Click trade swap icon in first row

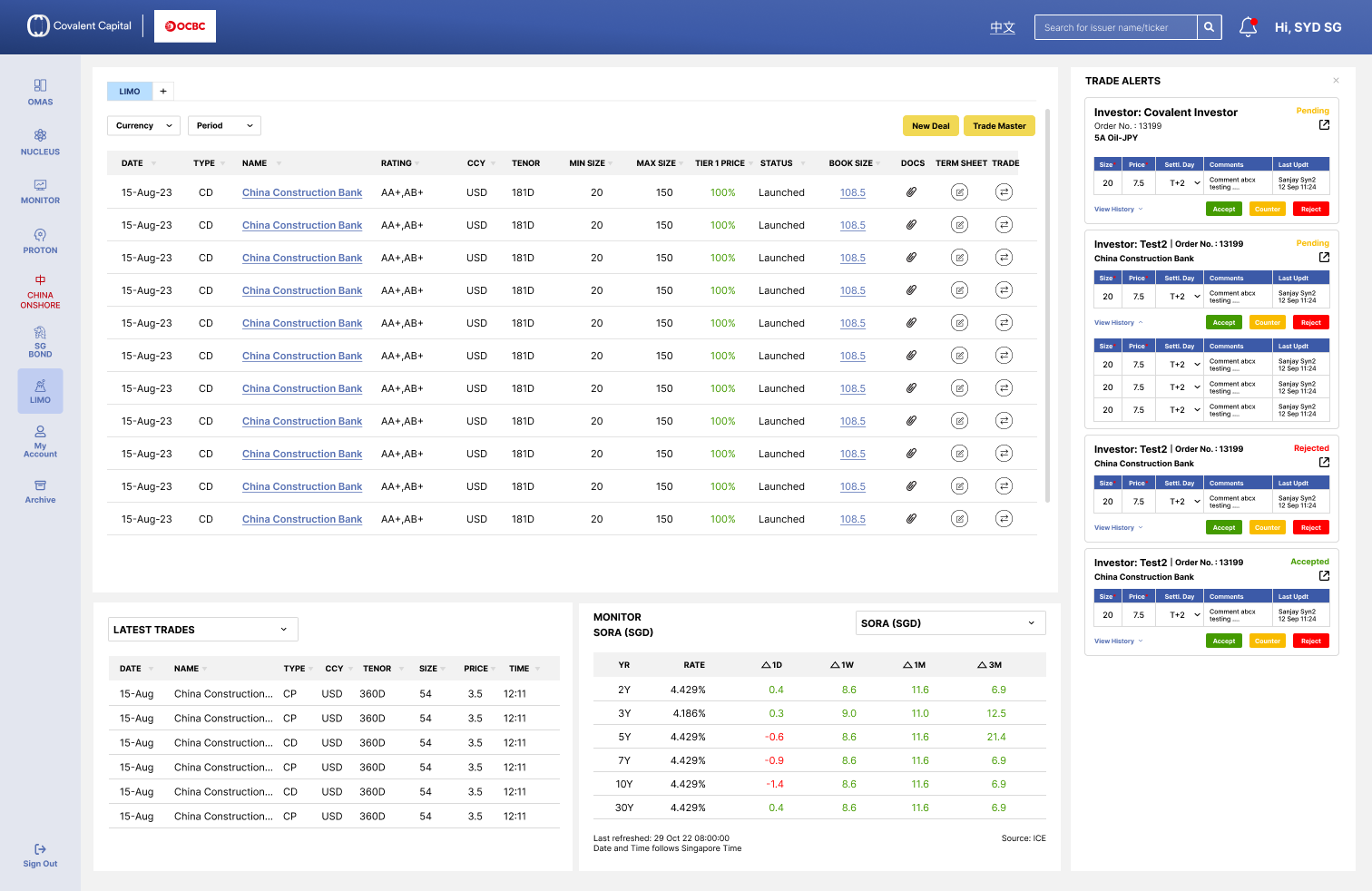(x=1004, y=192)
